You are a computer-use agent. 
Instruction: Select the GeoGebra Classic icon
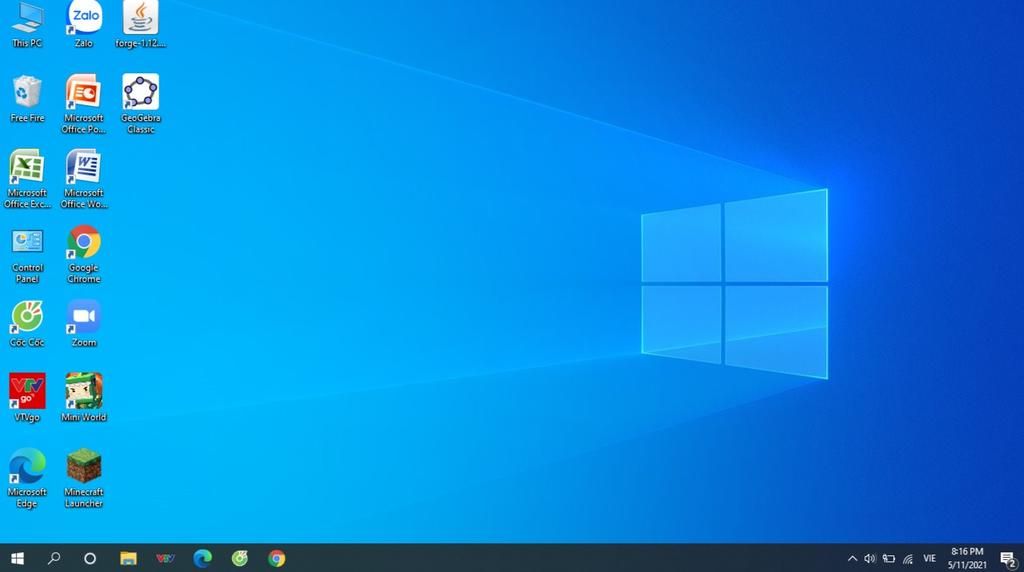pos(140,104)
